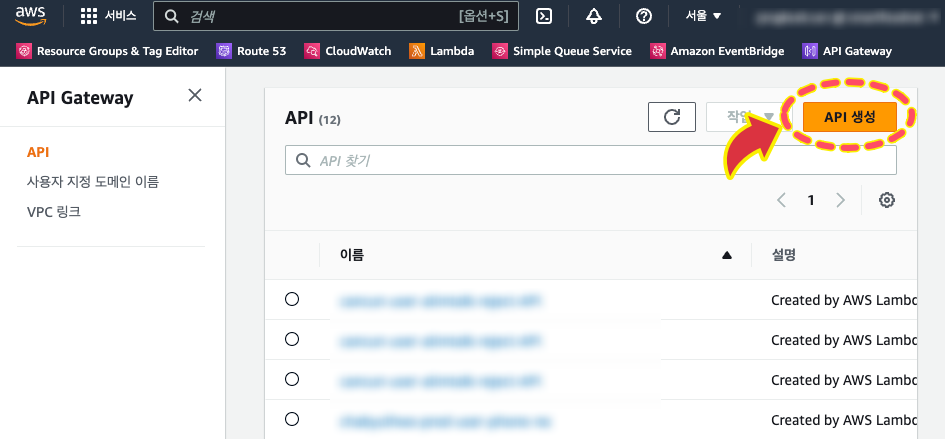This screenshot has width=945, height=439.
Task: Select page 1 in pagination
Action: tap(811, 200)
